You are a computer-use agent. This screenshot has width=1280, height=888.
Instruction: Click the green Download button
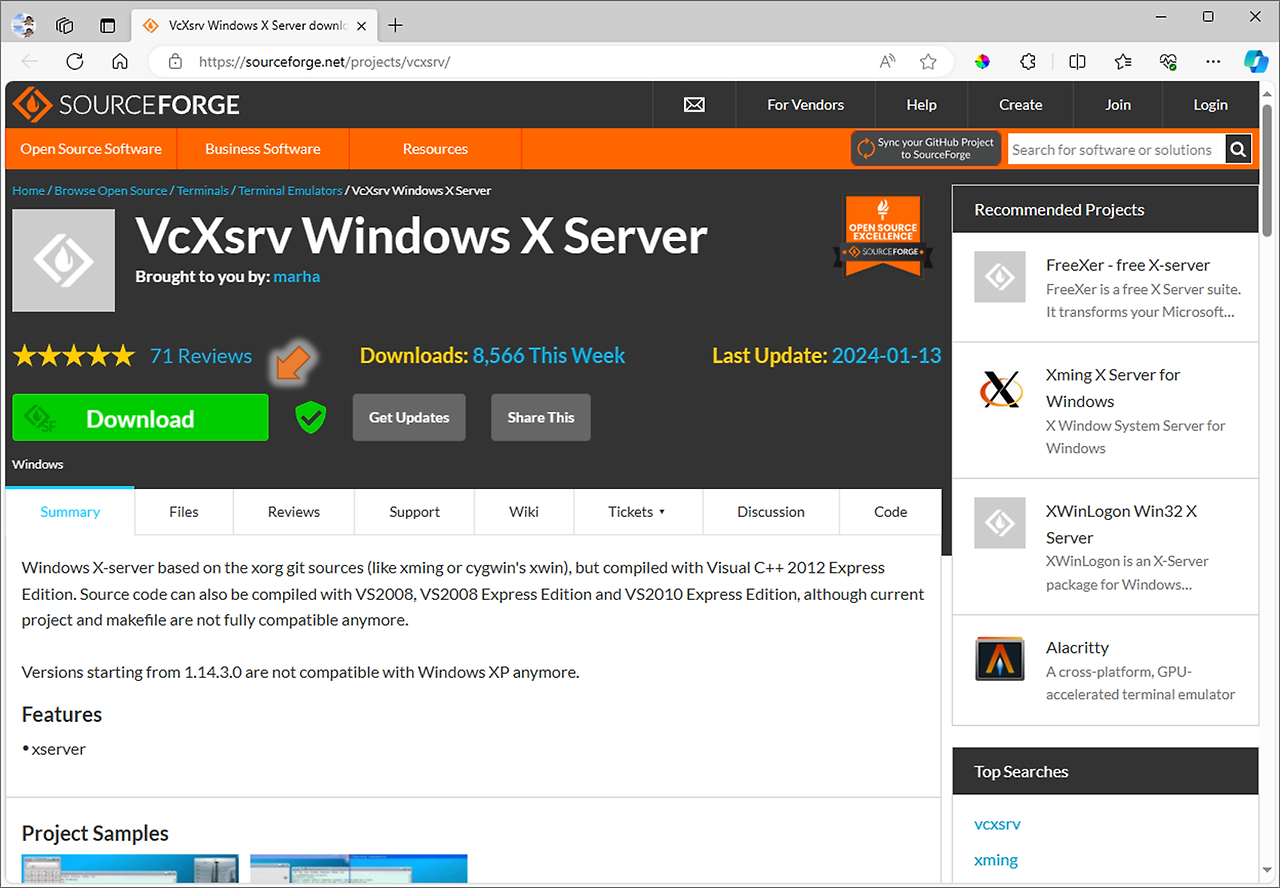pos(140,418)
